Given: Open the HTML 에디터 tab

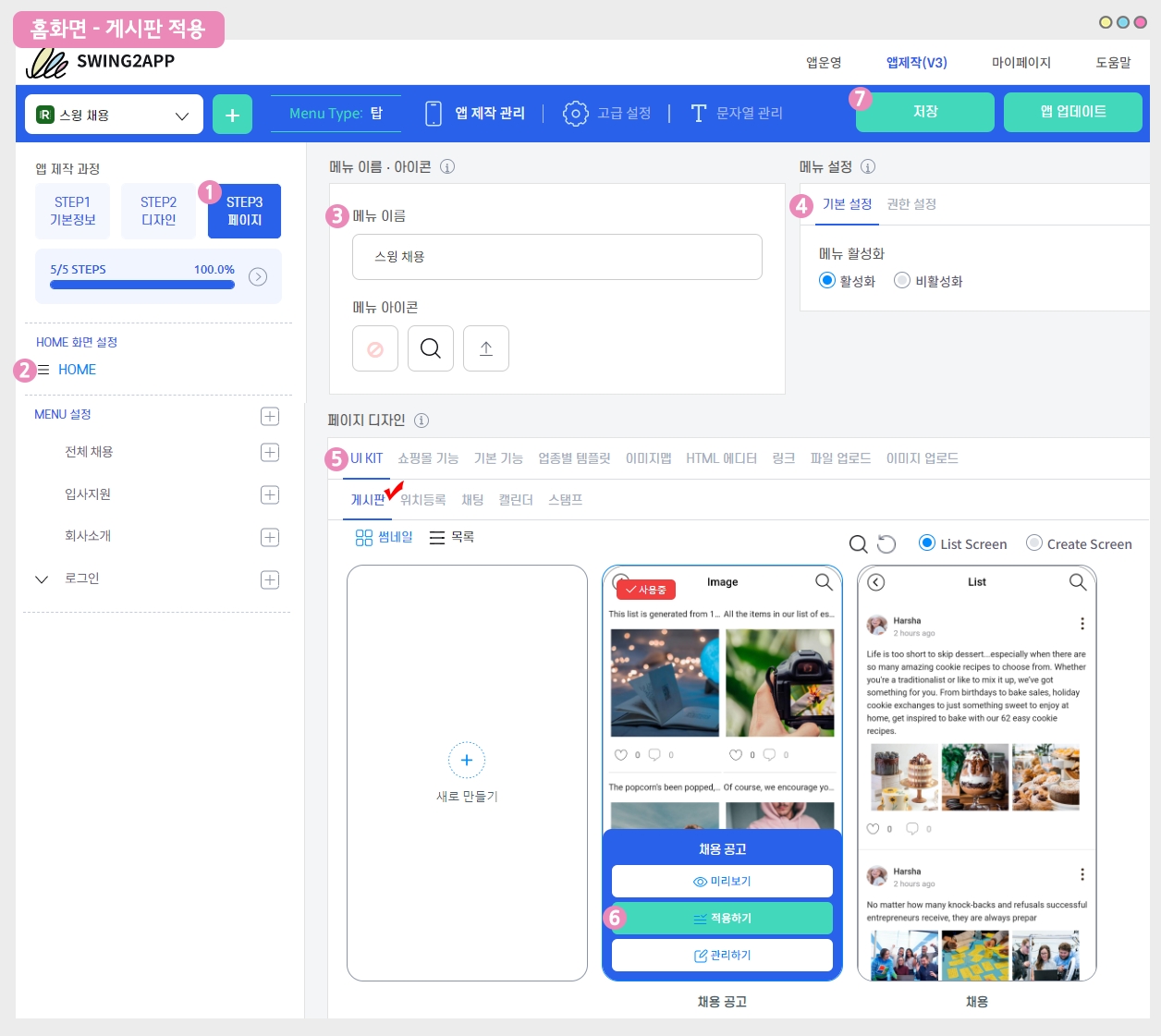Looking at the screenshot, I should pos(721,458).
